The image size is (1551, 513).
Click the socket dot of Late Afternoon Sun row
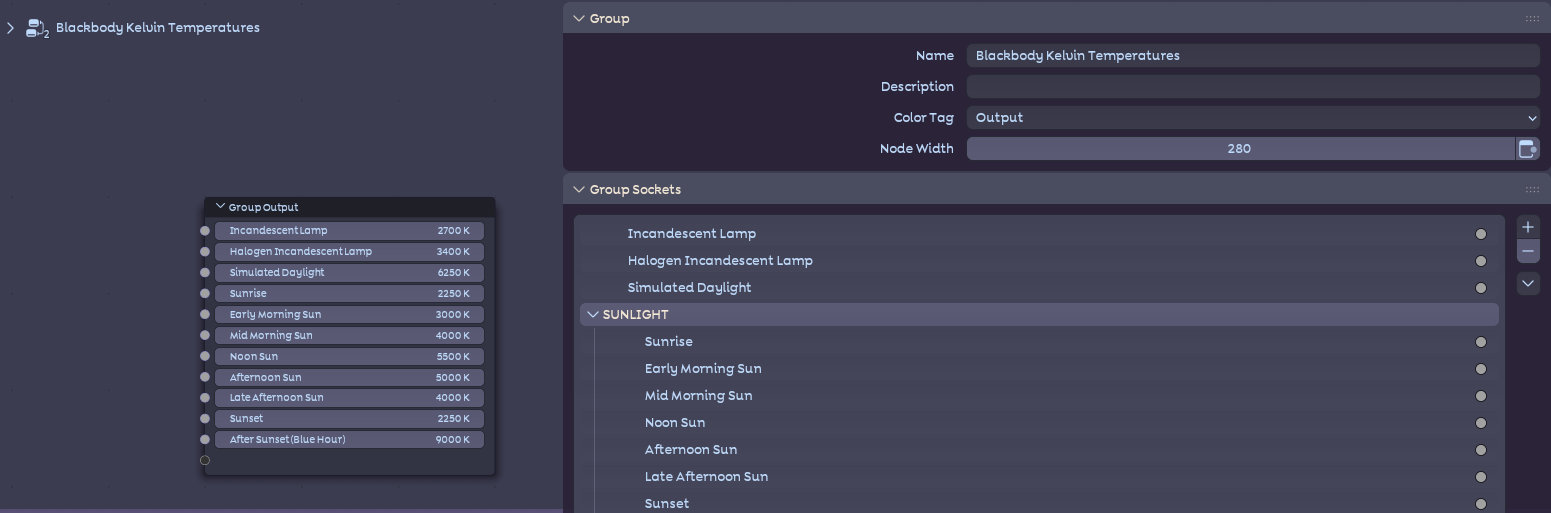(1481, 477)
